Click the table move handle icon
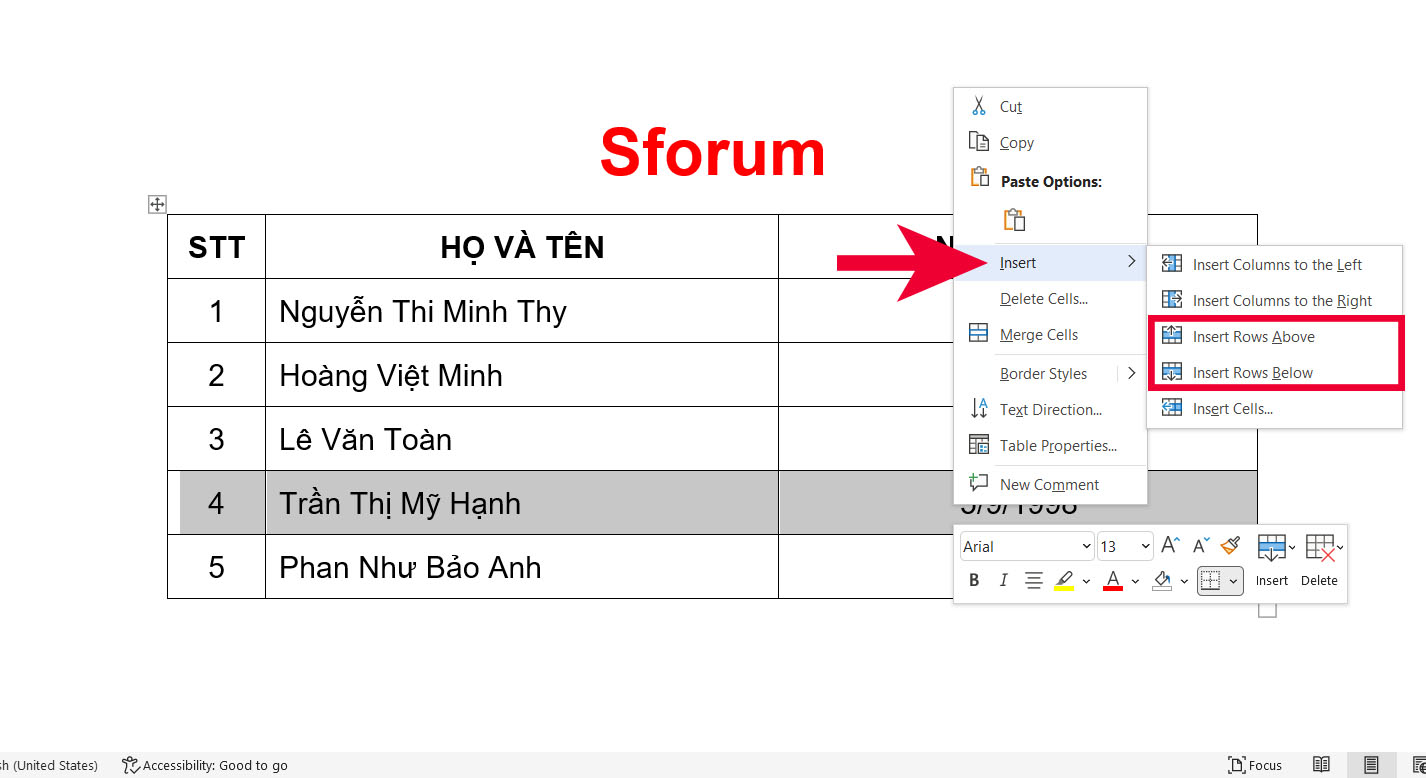Viewport: 1426px width, 778px height. tap(157, 204)
